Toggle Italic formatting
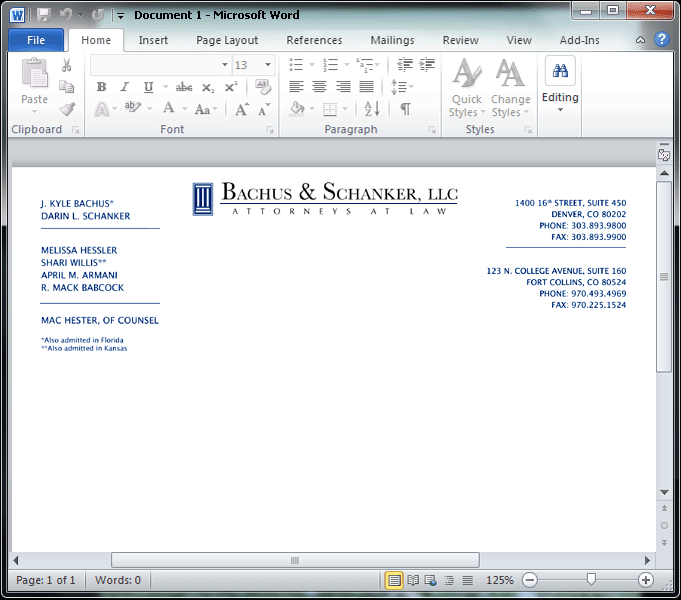This screenshot has height=600, width=681. 125,87
